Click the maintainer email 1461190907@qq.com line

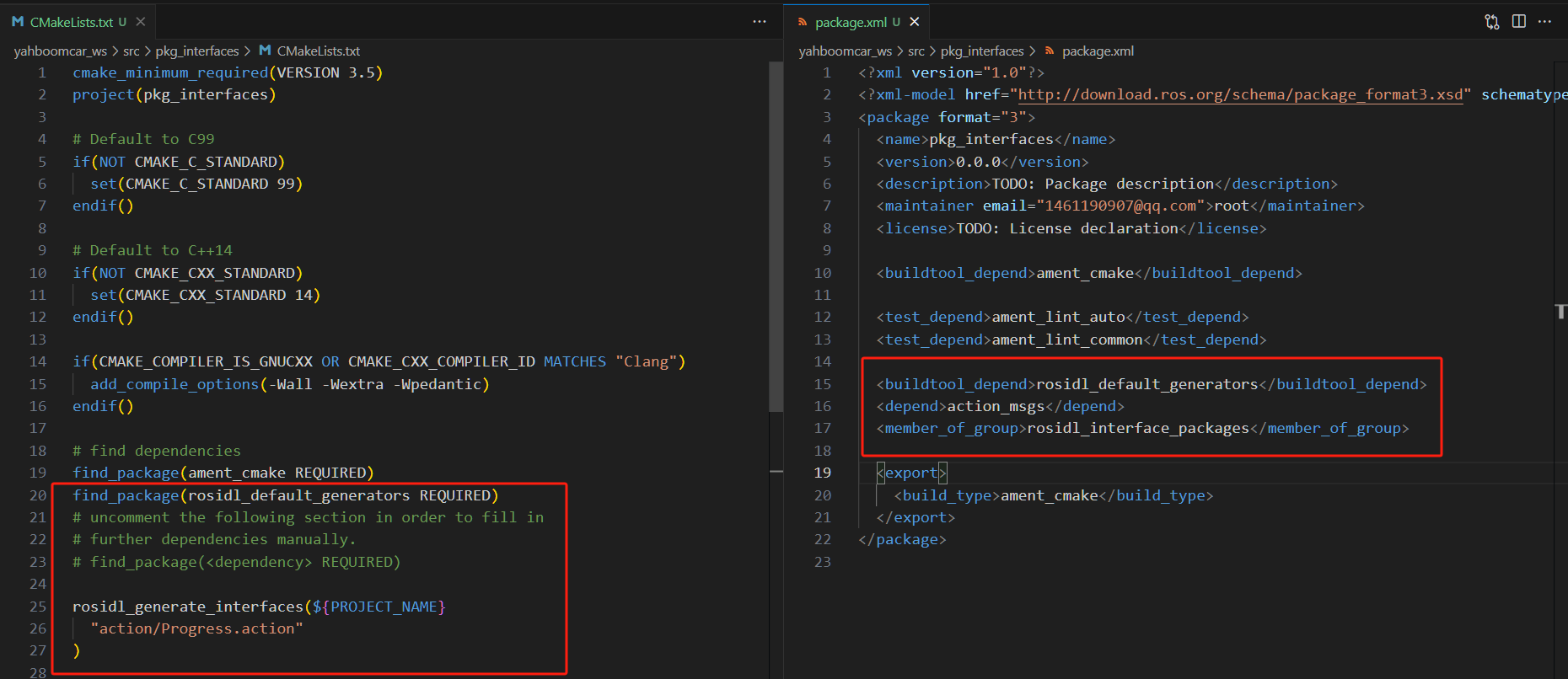point(1120,206)
